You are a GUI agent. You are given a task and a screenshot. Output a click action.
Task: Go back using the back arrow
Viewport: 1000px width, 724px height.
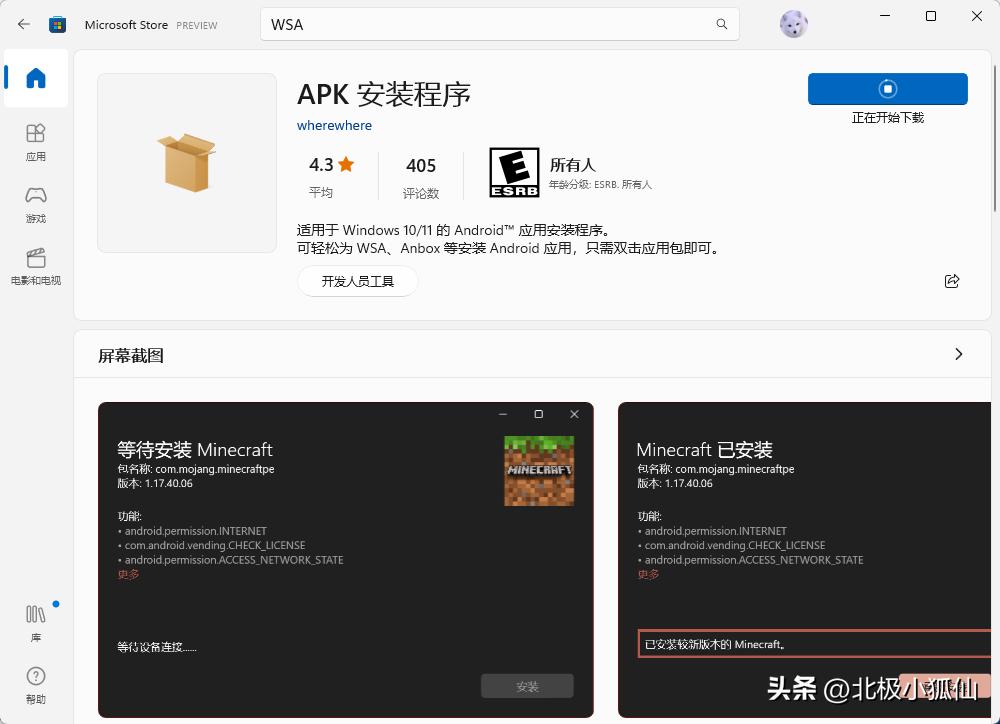pos(22,24)
